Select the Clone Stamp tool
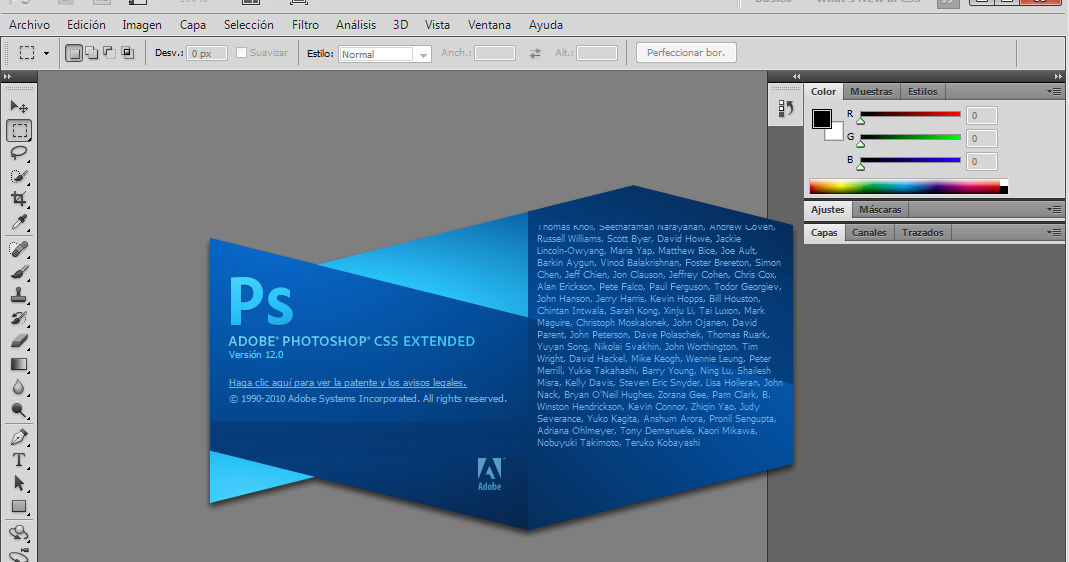1069x562 pixels. point(19,295)
